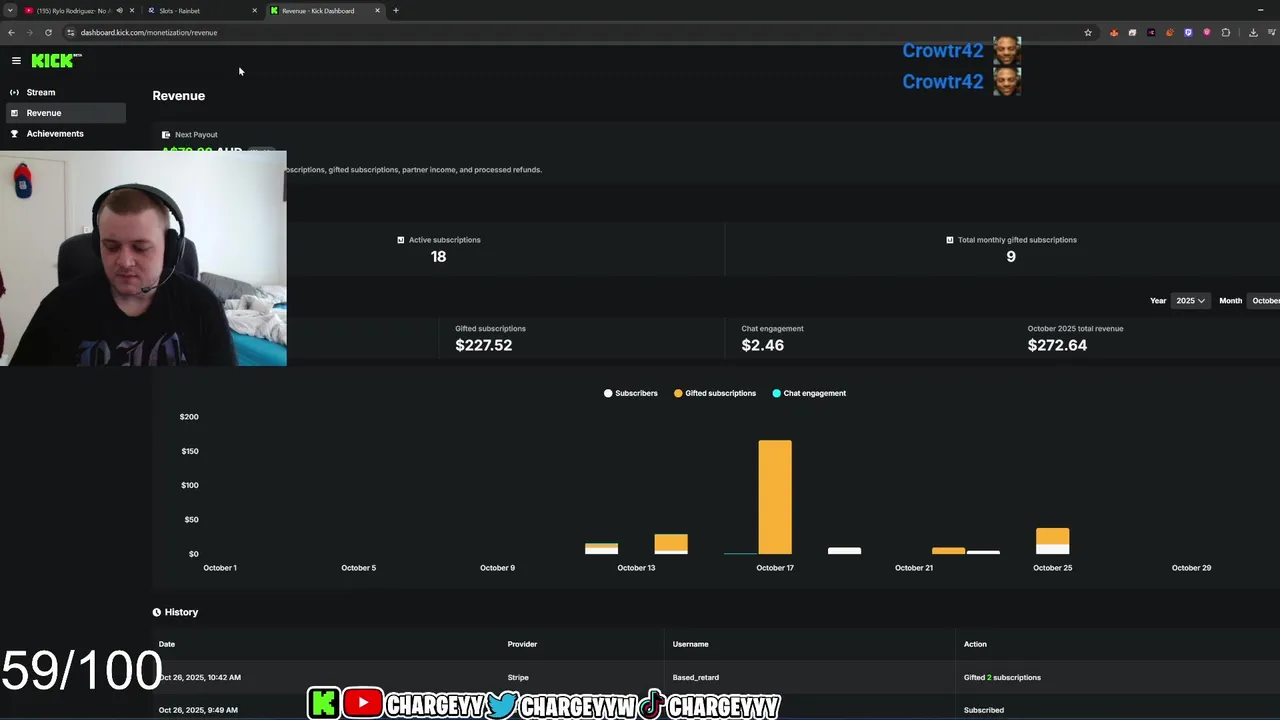Open the pink shield extension icon
The image size is (1280, 720).
[1207, 32]
